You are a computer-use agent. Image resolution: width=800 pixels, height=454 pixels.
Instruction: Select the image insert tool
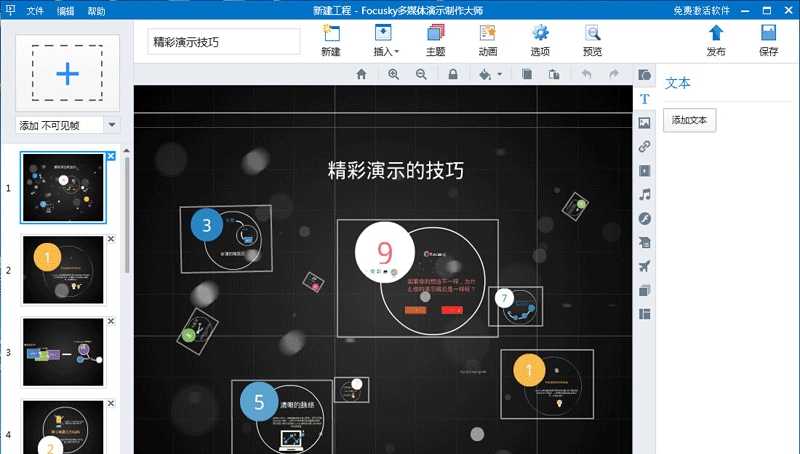644,123
